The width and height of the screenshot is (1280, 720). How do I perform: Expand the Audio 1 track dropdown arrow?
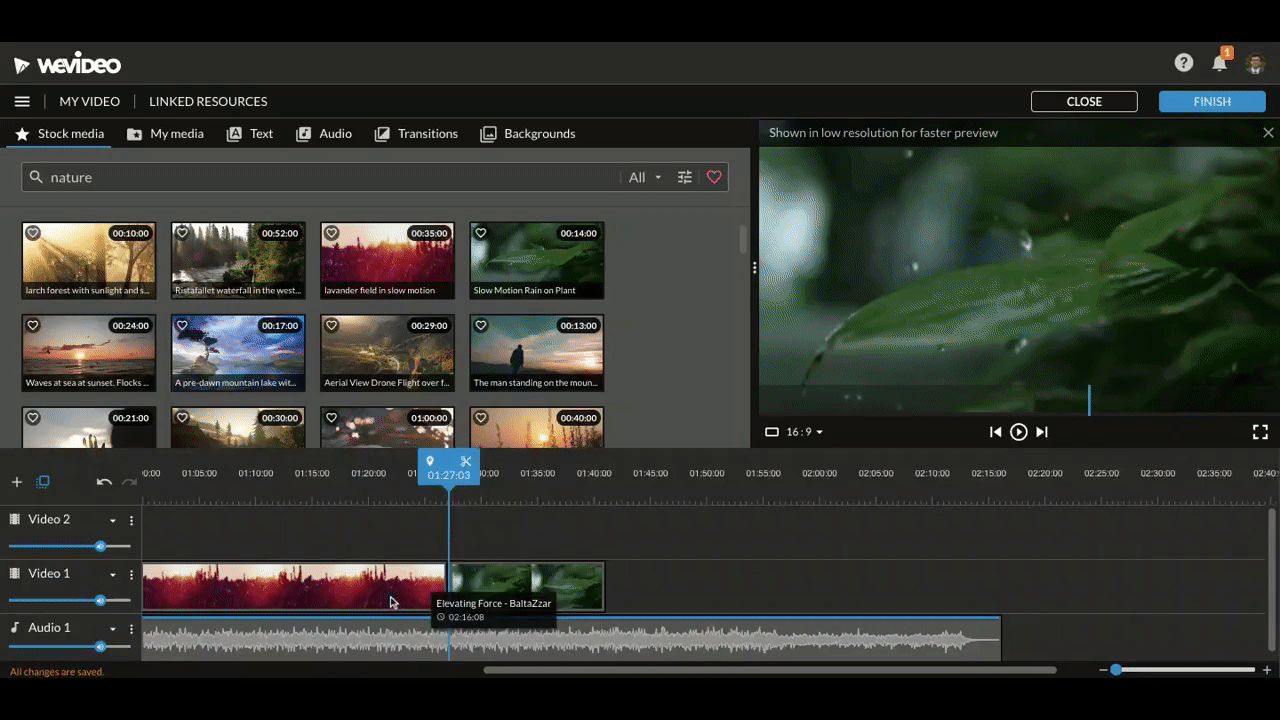coord(113,628)
